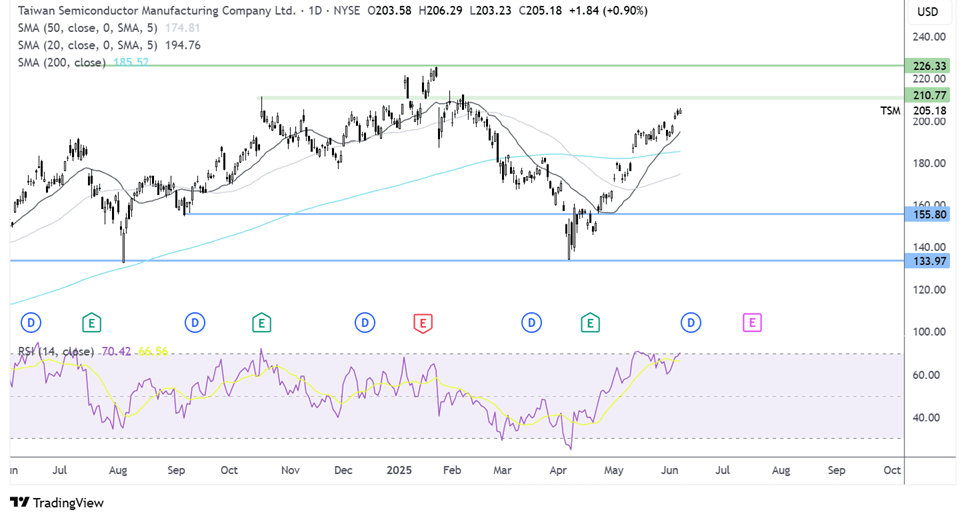Click the 66.56 yellow RSI average value

click(153, 351)
